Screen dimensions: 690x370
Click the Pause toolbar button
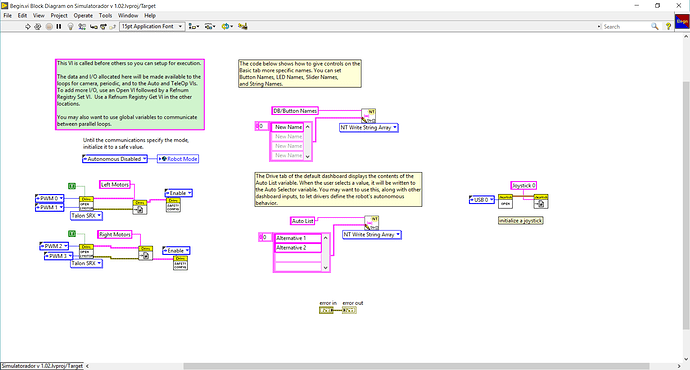59,26
